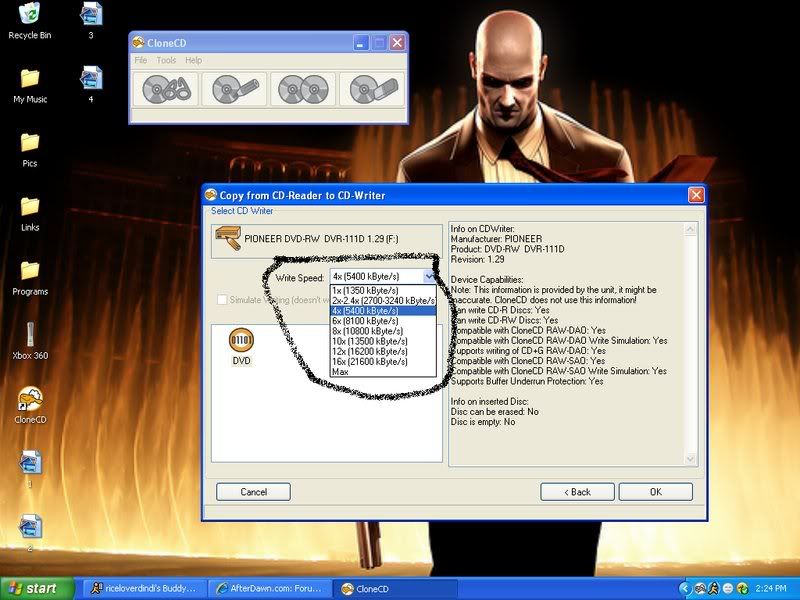Screen dimensions: 800x600
Task: Expand the Write Speed dropdown arrow
Action: tap(429, 277)
